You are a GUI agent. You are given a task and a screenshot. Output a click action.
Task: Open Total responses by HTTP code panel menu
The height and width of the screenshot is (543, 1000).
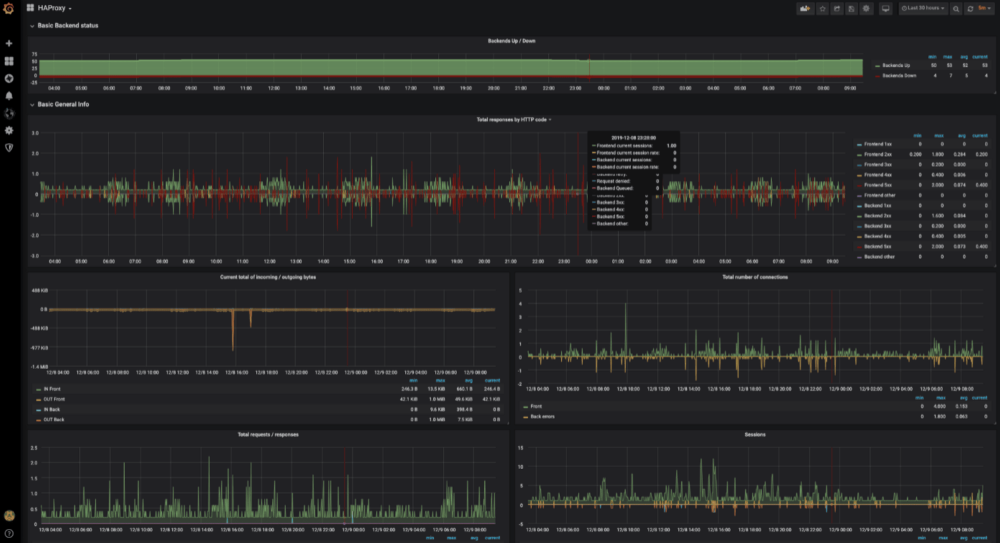pyautogui.click(x=513, y=120)
